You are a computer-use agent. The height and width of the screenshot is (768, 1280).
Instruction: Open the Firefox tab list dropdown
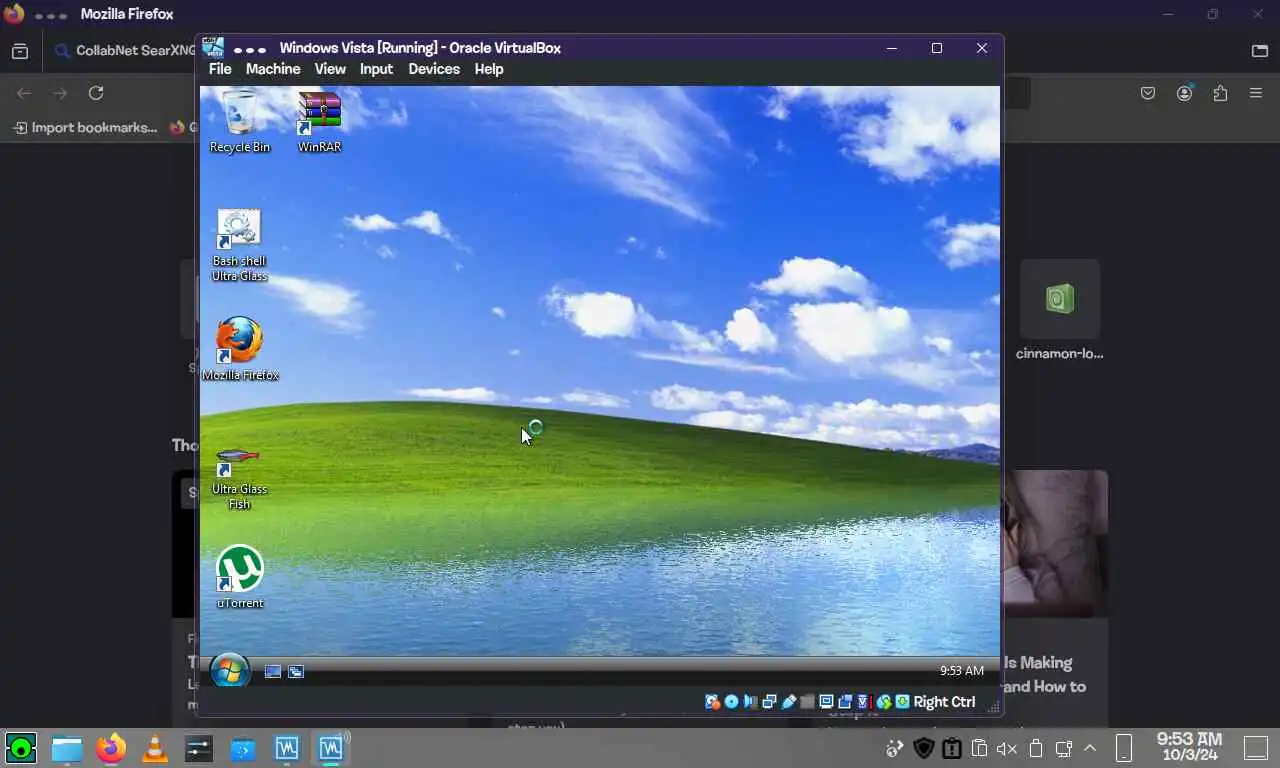click(1260, 51)
